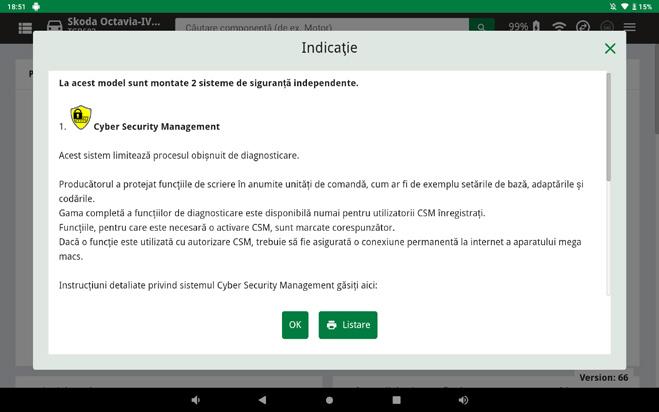
Task: Open the grid menu icon top-left
Action: click(25, 28)
